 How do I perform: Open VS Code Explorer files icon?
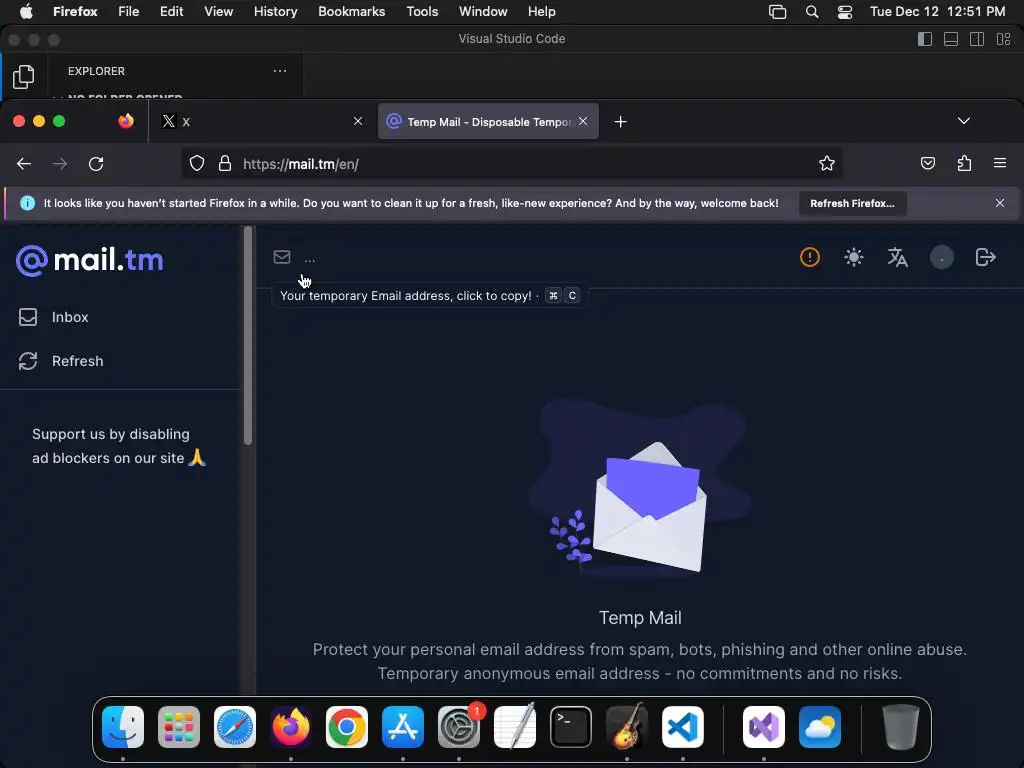(x=24, y=76)
